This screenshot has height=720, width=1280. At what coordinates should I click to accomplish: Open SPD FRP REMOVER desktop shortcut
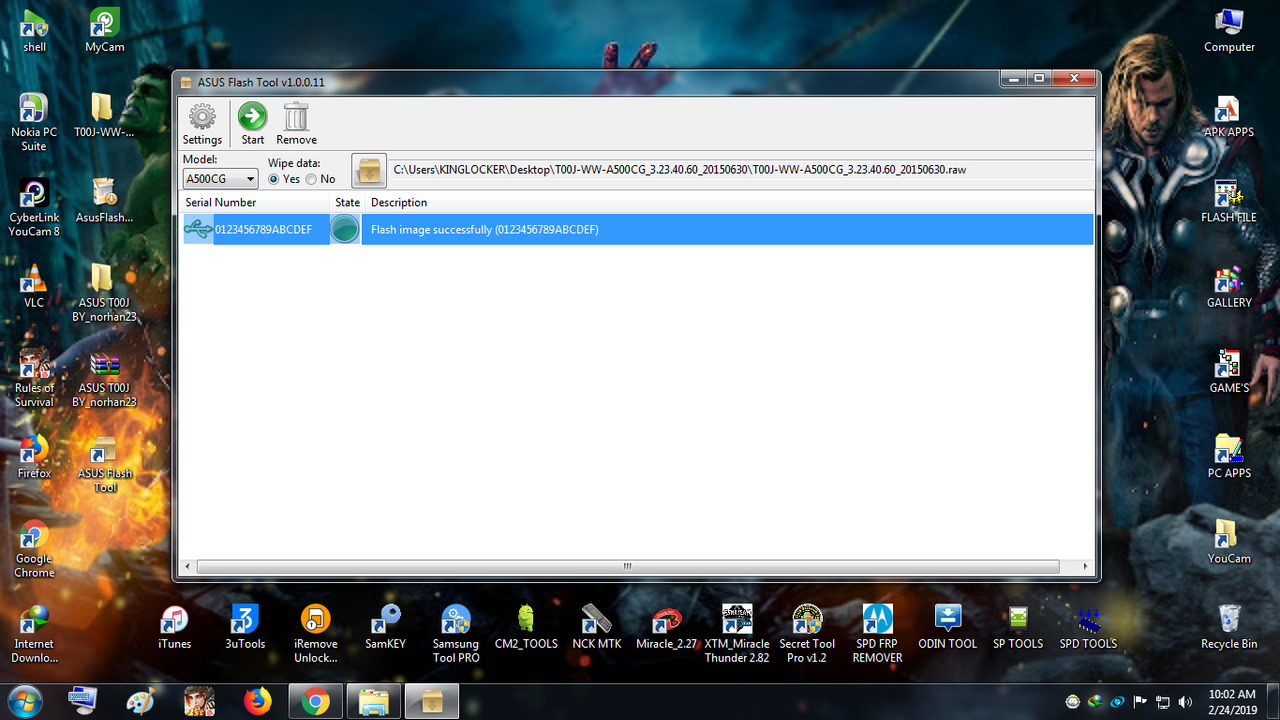877,634
